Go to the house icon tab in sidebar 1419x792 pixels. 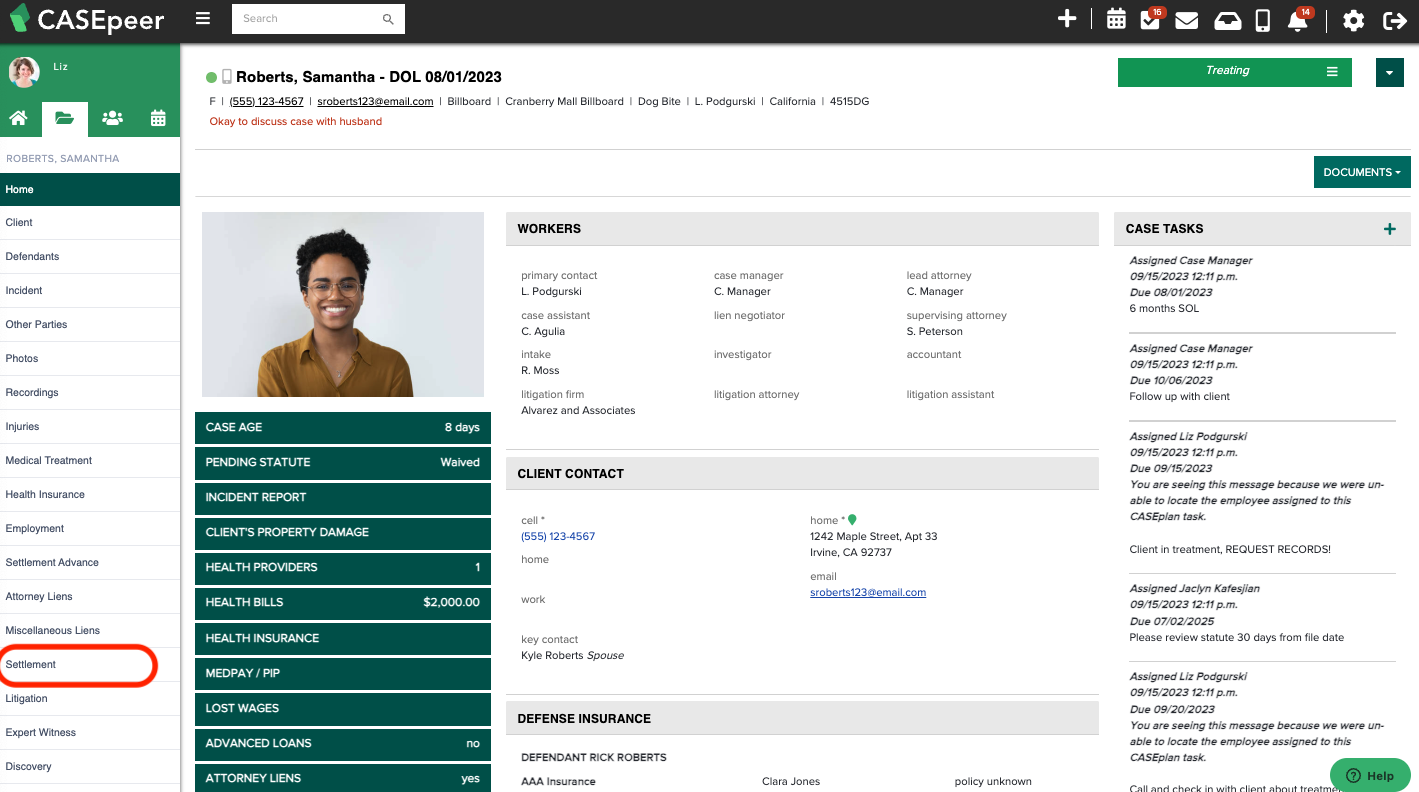pos(18,119)
